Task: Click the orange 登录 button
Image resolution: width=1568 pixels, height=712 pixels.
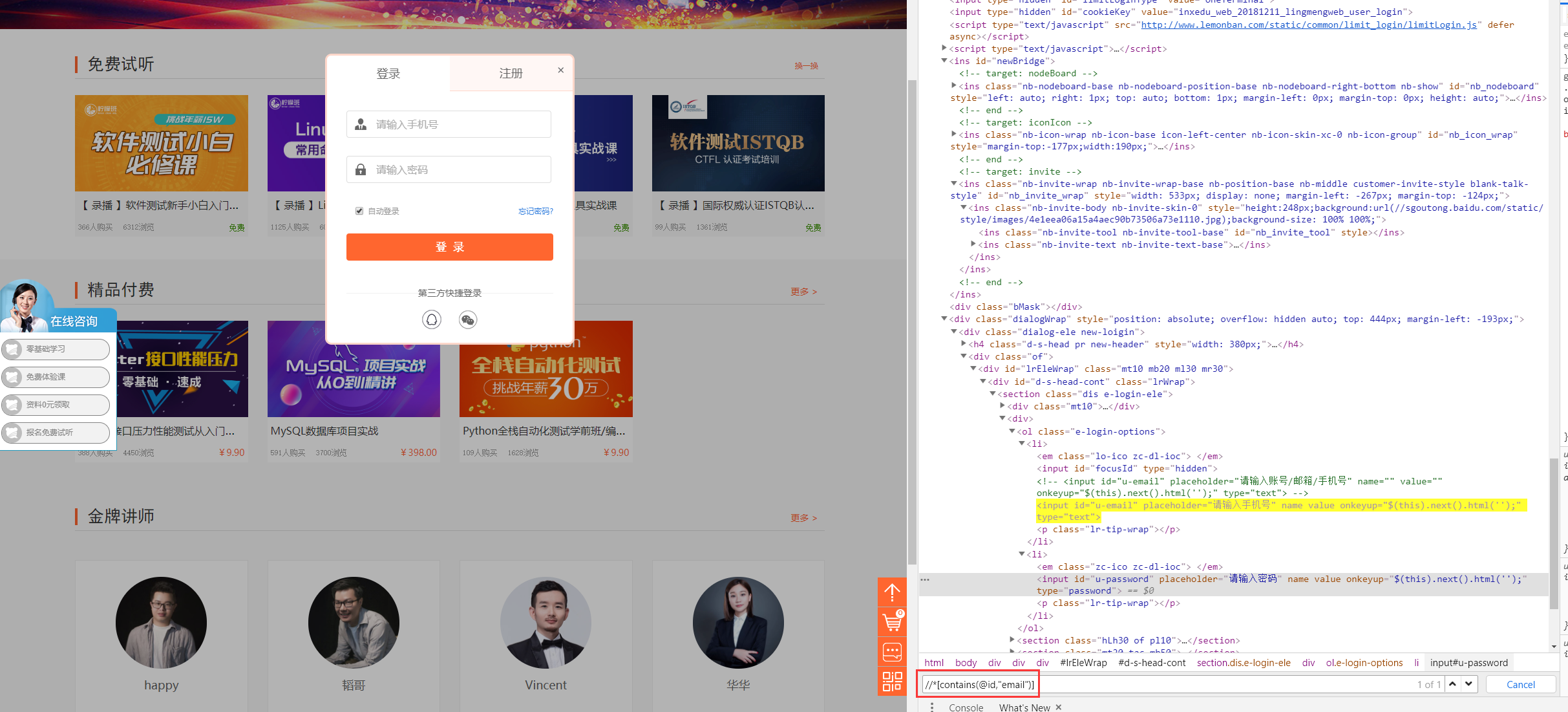Action: 450,247
